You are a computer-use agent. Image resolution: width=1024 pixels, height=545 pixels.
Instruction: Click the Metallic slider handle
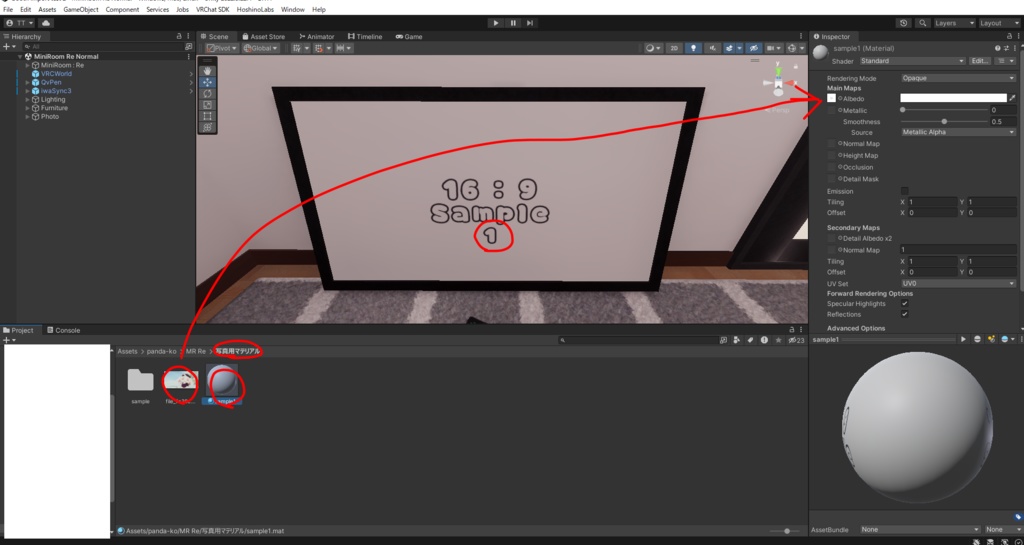coord(903,110)
